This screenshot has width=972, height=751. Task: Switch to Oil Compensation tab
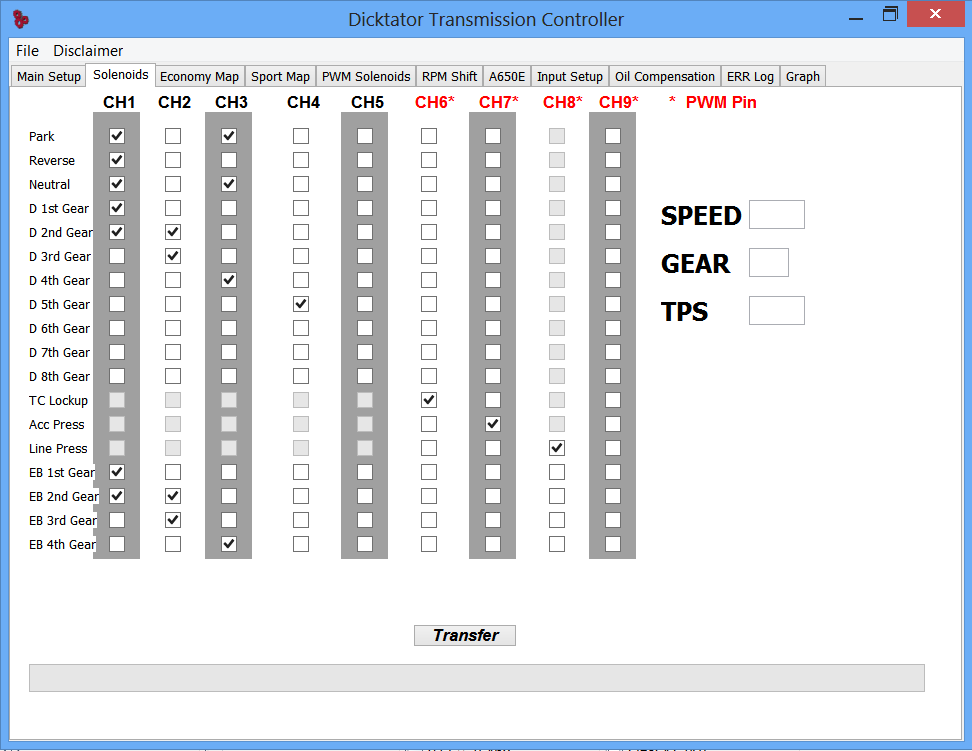665,76
